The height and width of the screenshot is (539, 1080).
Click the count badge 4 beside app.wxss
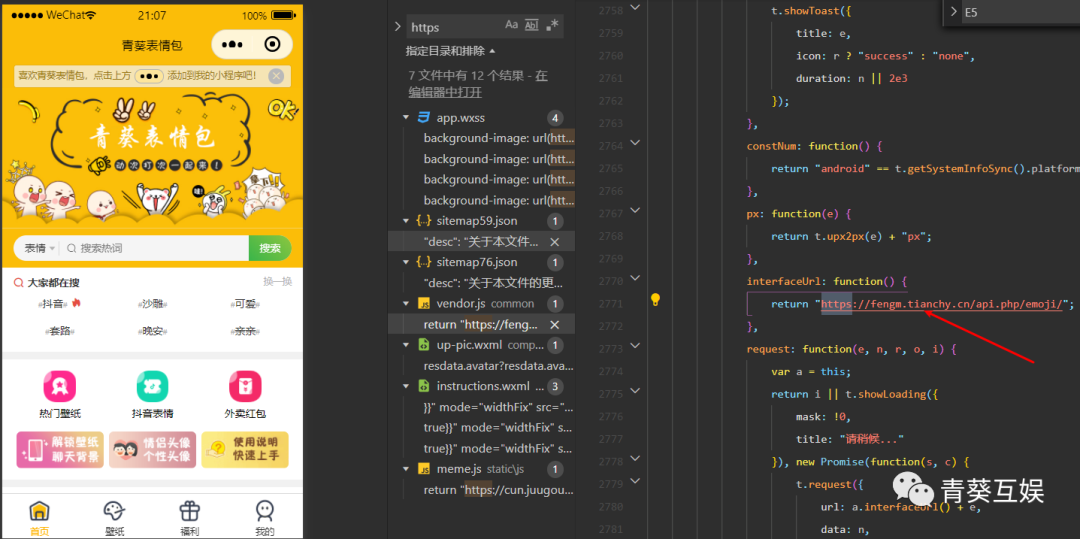coord(554,118)
